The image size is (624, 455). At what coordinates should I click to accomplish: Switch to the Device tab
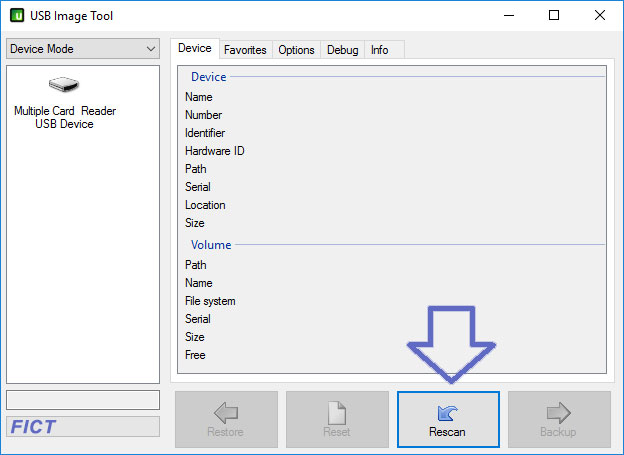click(195, 48)
